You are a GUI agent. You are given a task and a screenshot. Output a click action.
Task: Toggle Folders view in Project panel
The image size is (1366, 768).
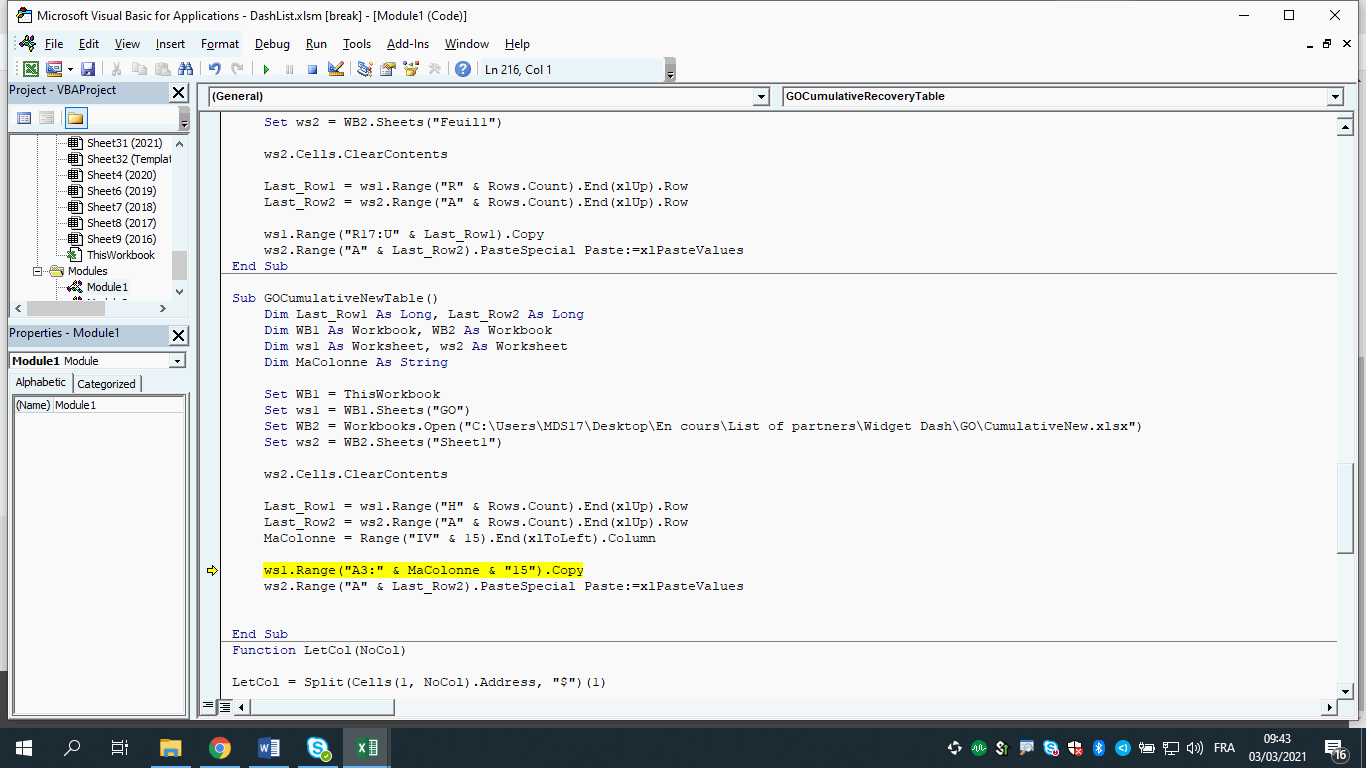tap(76, 118)
